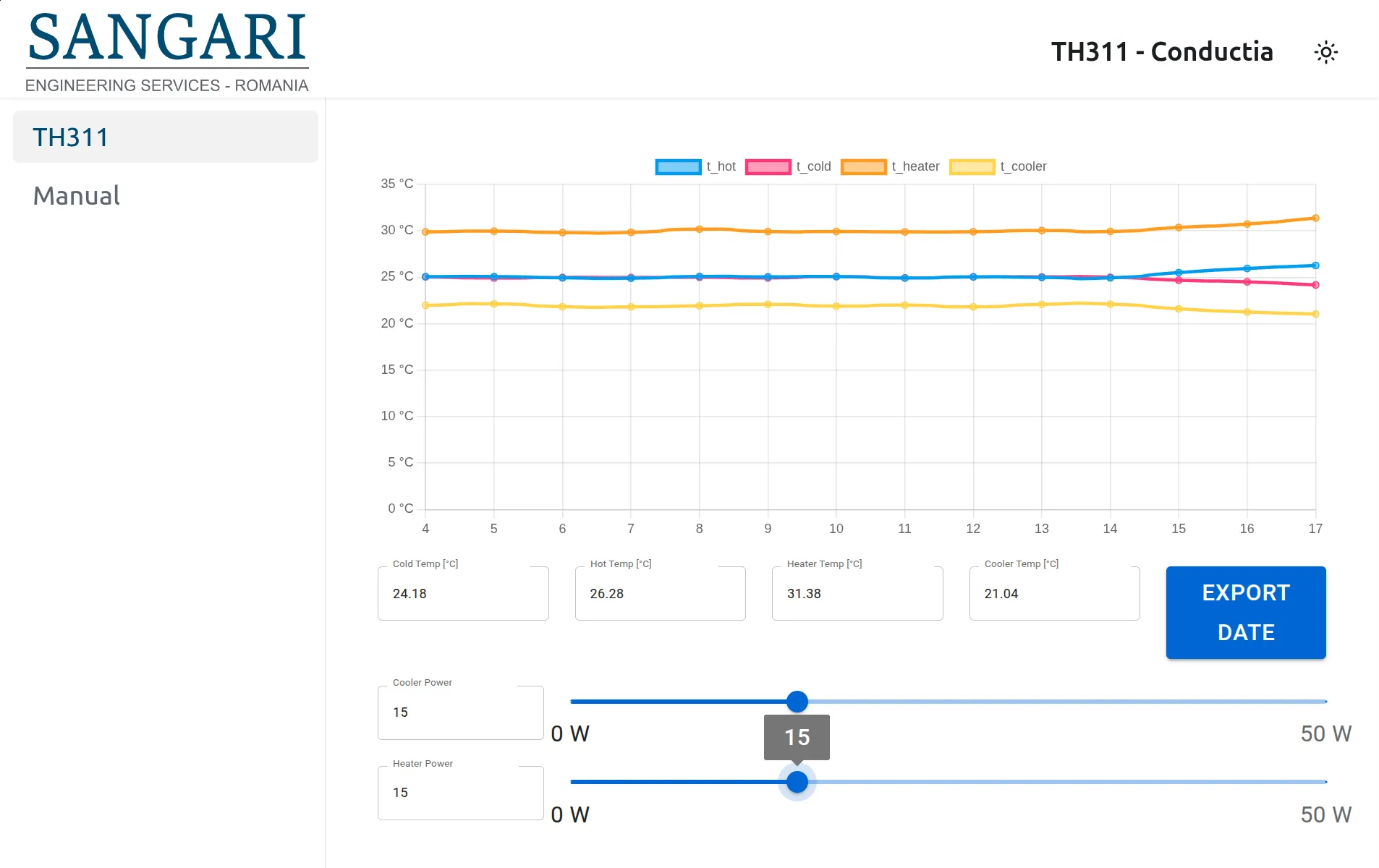Select the Hot Temp reading box
The height and width of the screenshot is (868, 1379).
[659, 593]
